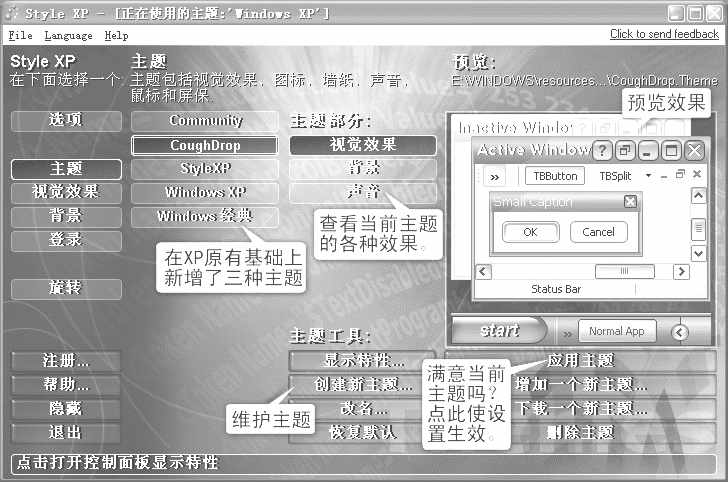728x482 pixels.
Task: Click OK in the preview dialog
Action: tap(530, 232)
